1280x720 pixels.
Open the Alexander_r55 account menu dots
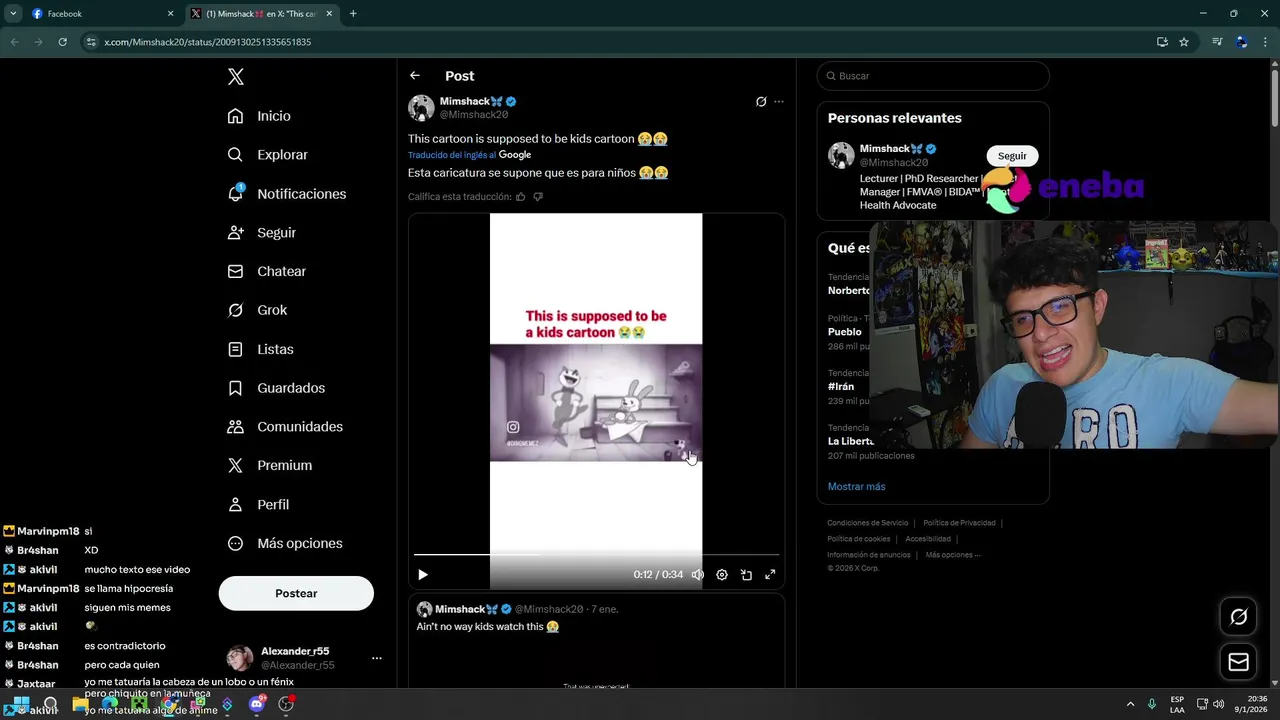pos(377,658)
